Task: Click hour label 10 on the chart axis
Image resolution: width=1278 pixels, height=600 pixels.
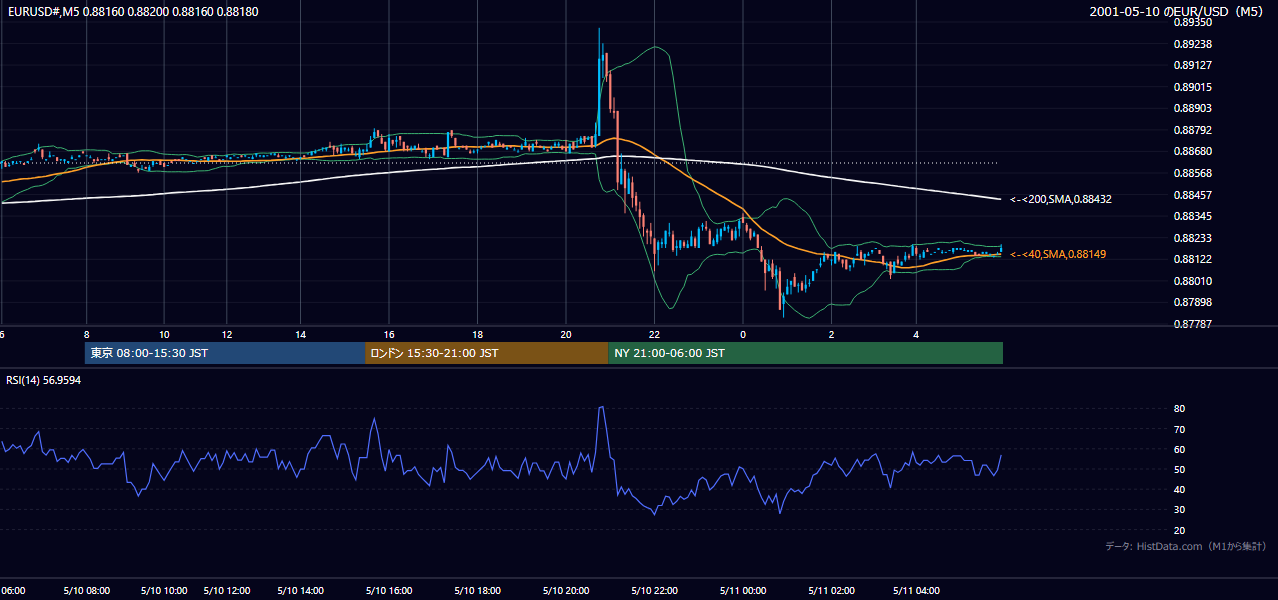Action: click(x=164, y=334)
